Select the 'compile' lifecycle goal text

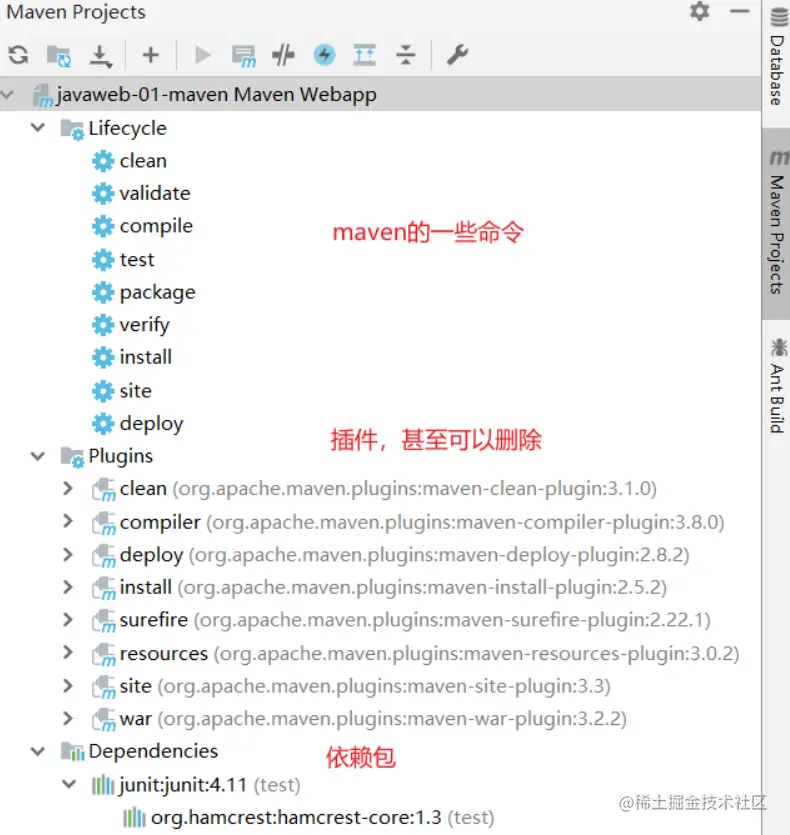[x=156, y=227]
